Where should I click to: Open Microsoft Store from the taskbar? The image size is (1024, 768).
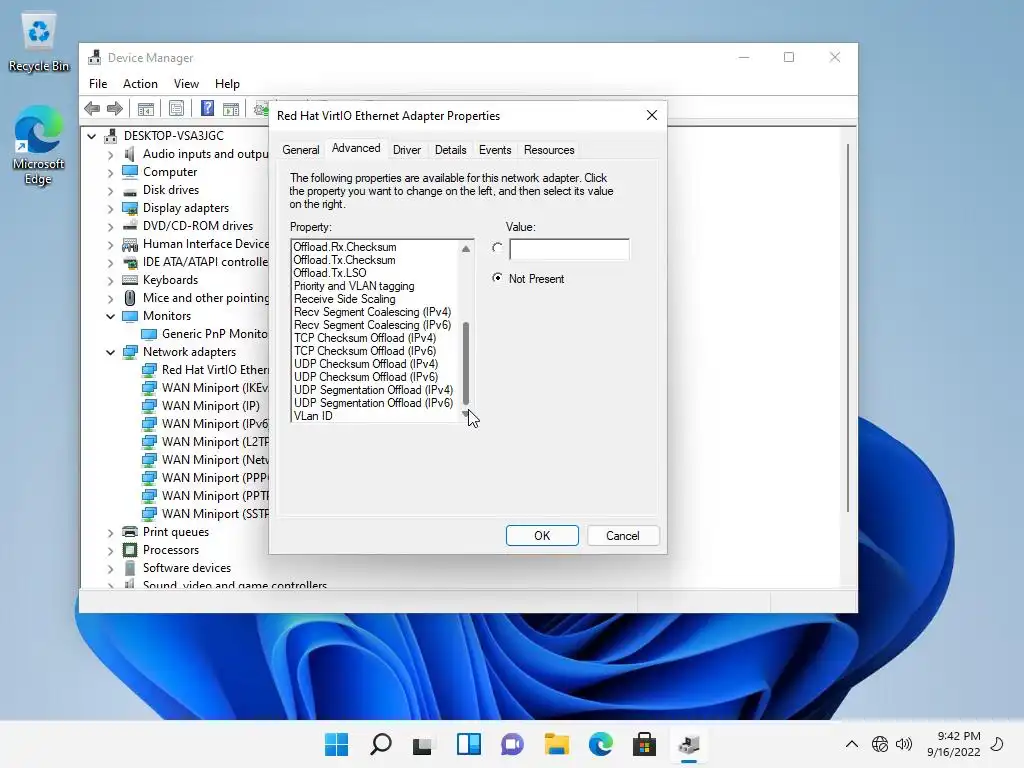(x=644, y=744)
